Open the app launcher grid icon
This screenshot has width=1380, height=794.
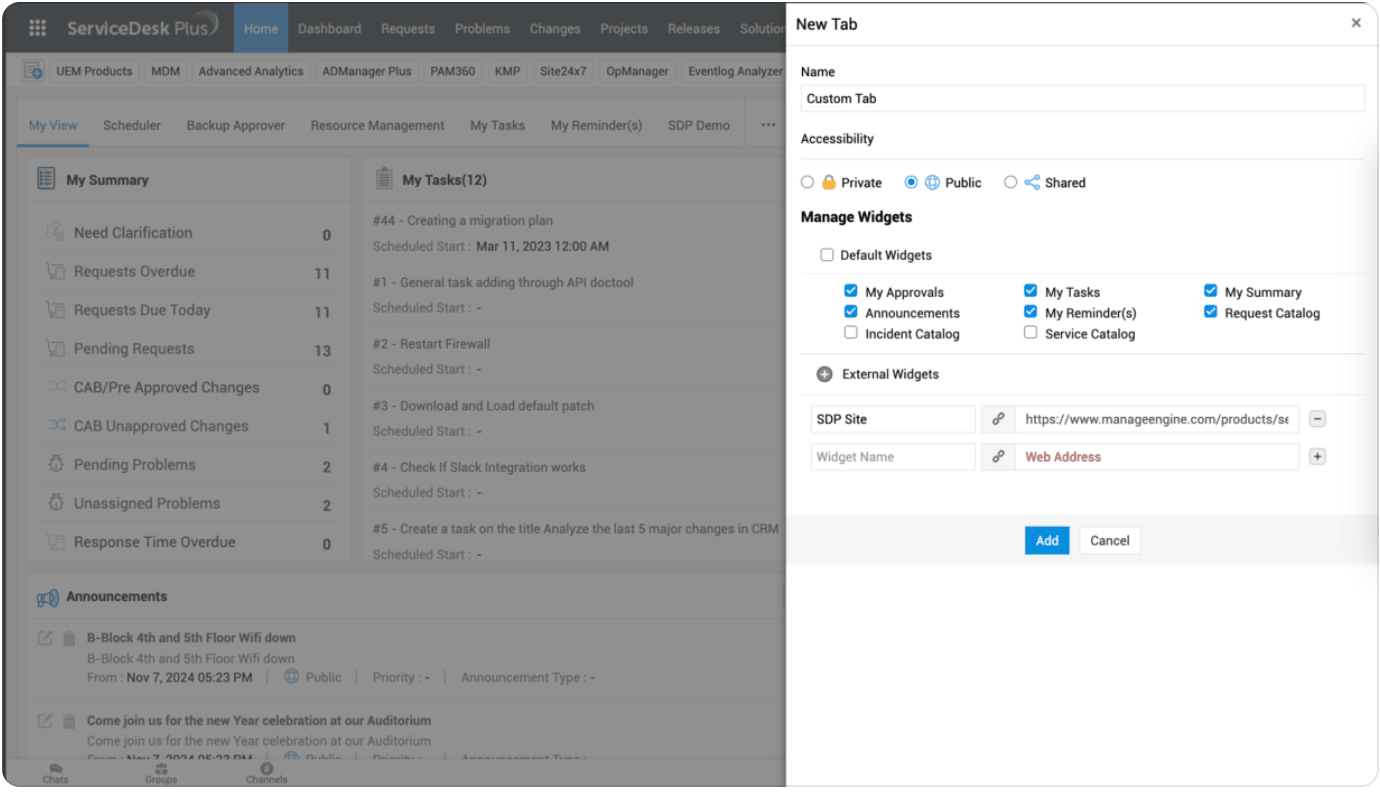click(37, 28)
